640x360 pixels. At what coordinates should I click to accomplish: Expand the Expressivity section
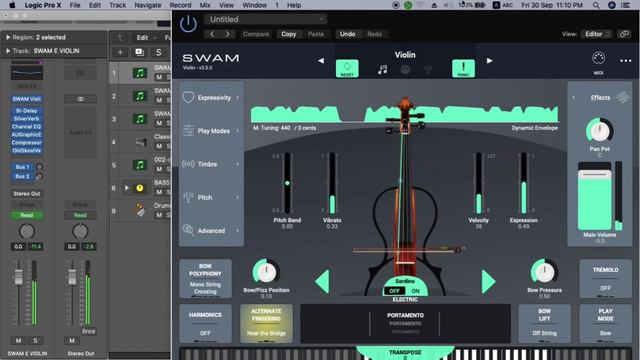[211, 98]
